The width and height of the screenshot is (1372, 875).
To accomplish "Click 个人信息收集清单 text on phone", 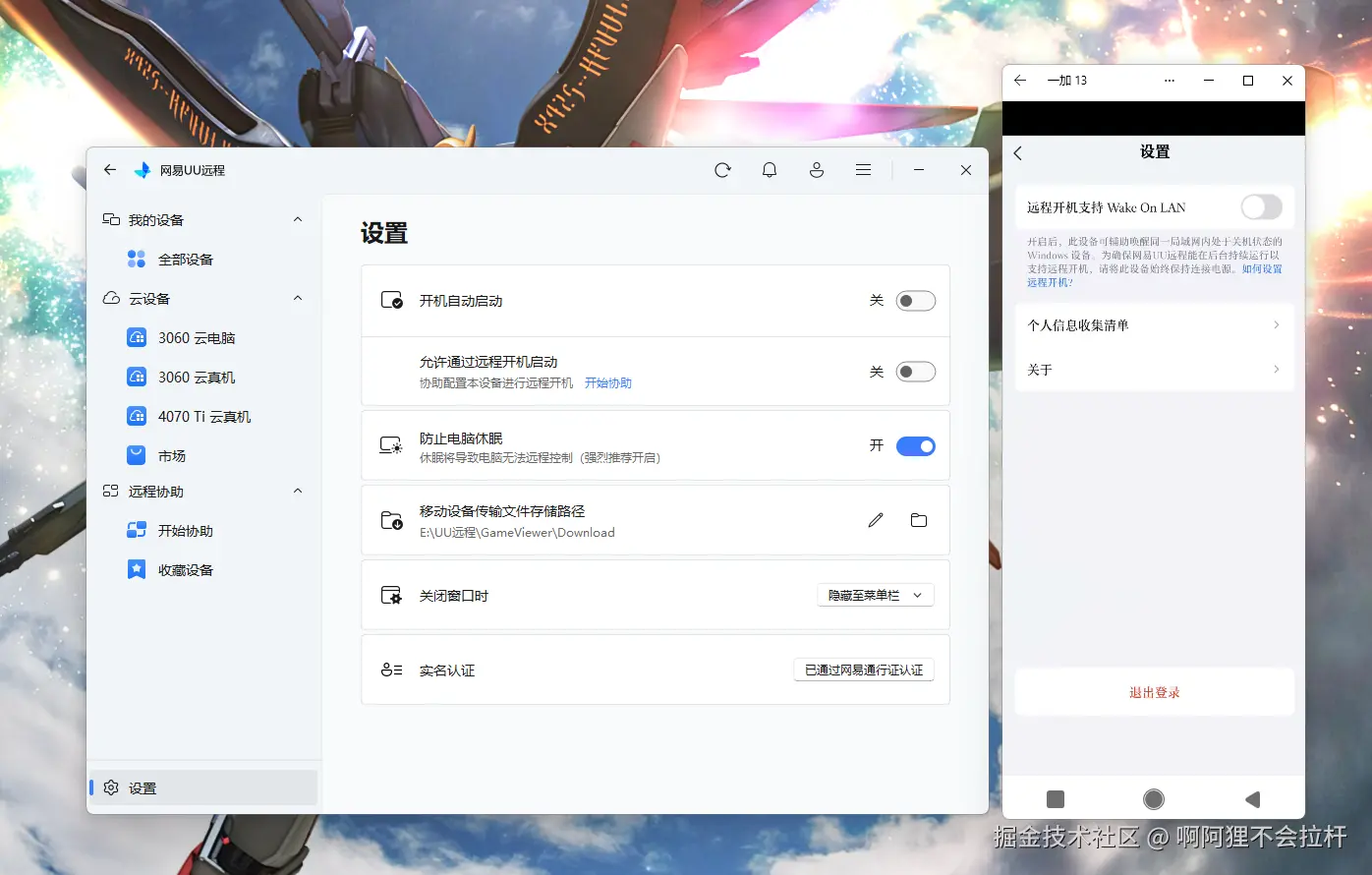I will 1078,325.
